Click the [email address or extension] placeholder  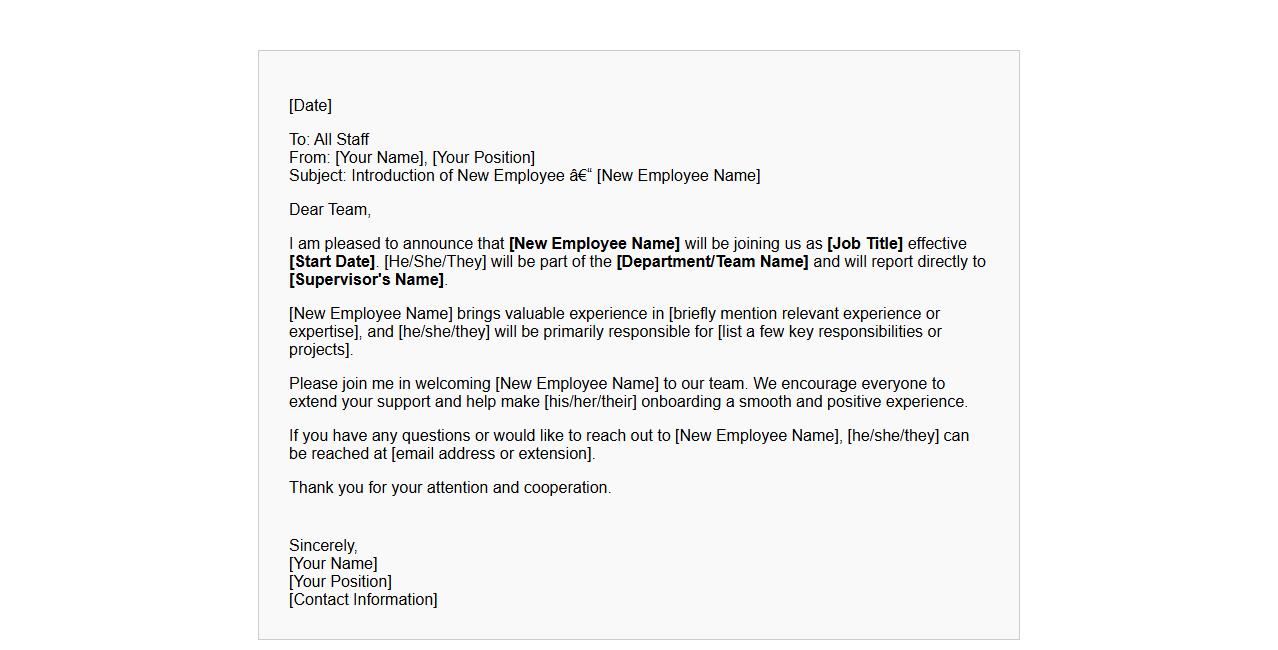pyautogui.click(x=492, y=454)
